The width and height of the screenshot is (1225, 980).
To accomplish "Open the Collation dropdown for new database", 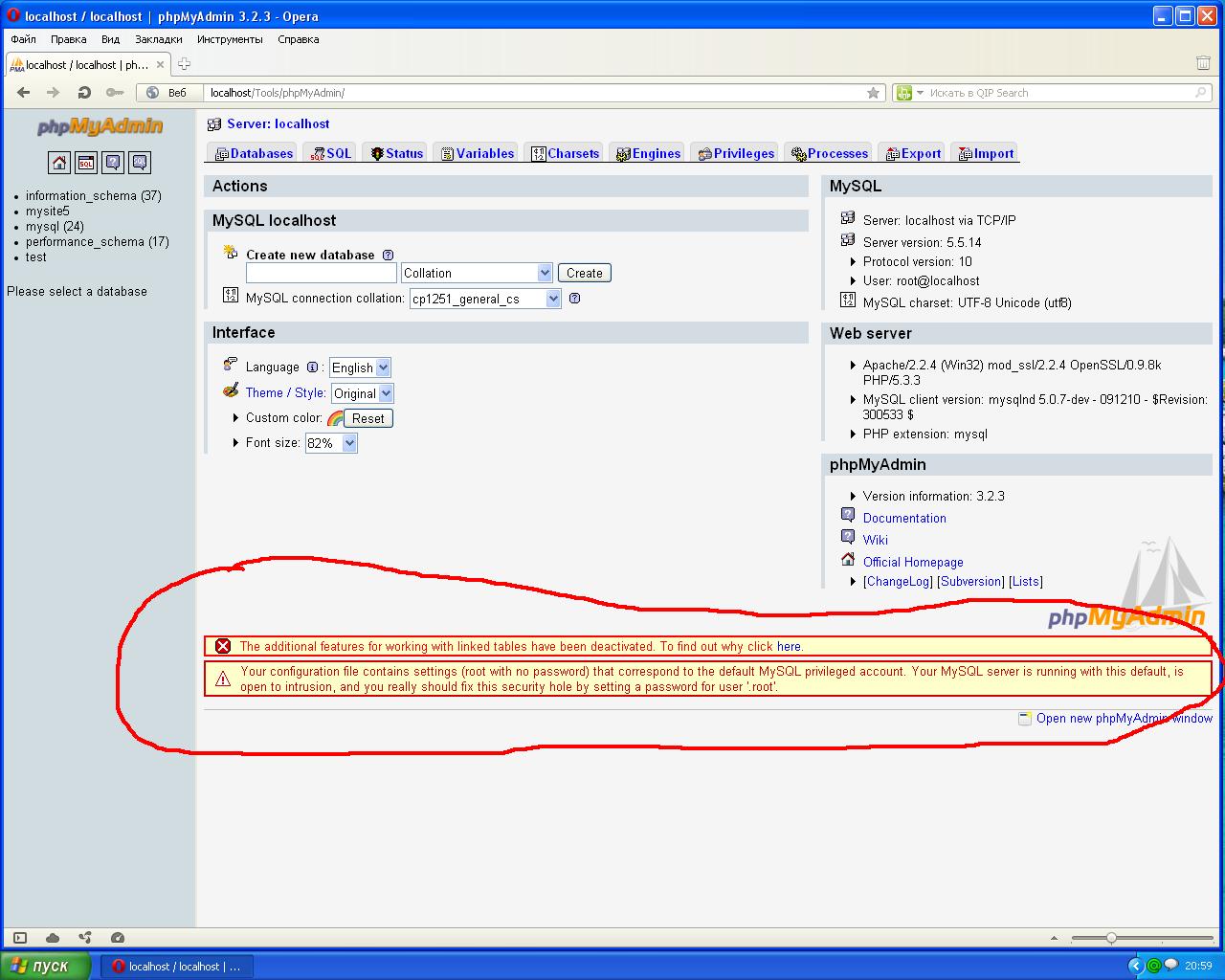I will (x=477, y=273).
